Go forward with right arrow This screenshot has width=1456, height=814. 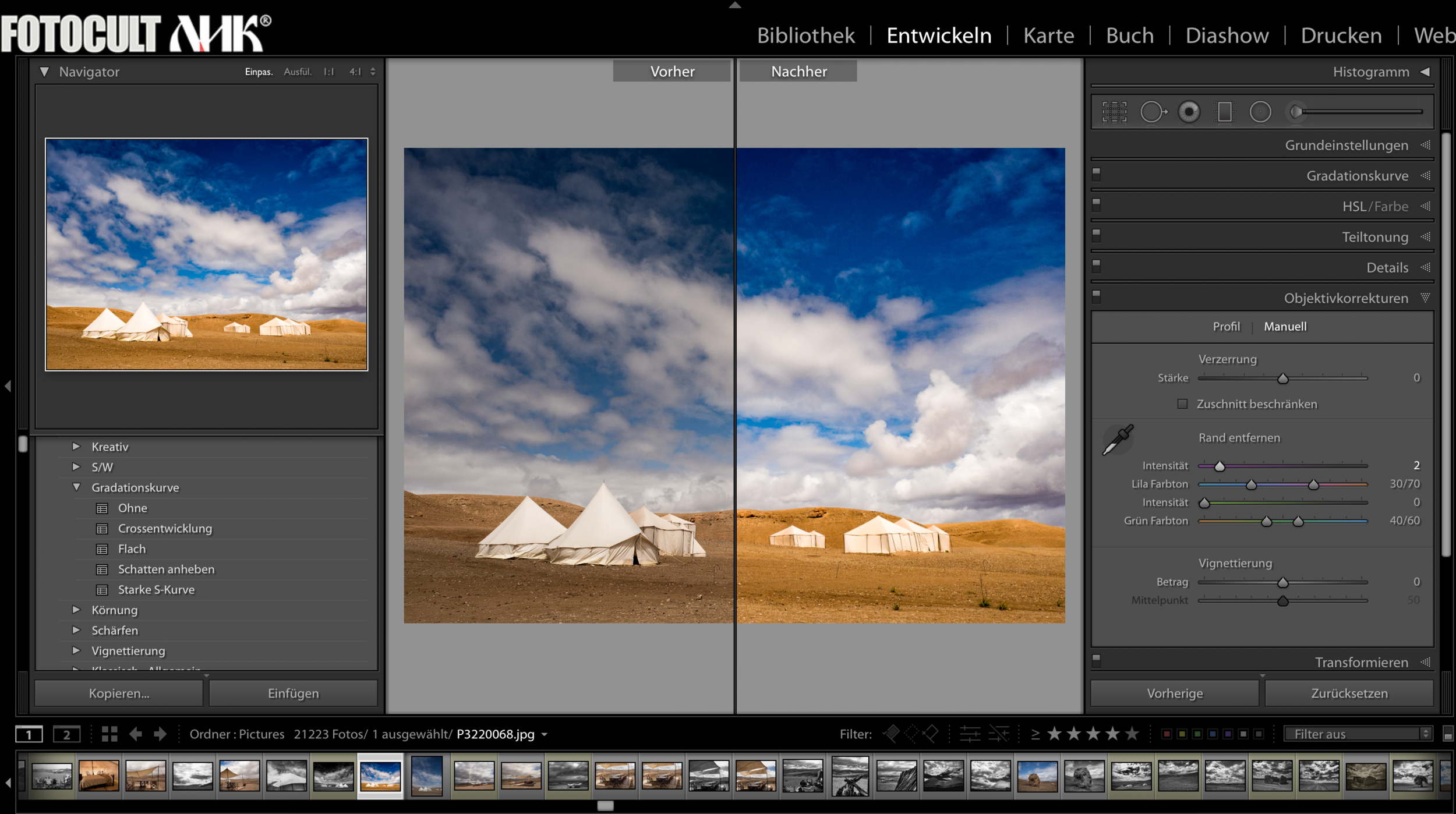tap(160, 734)
